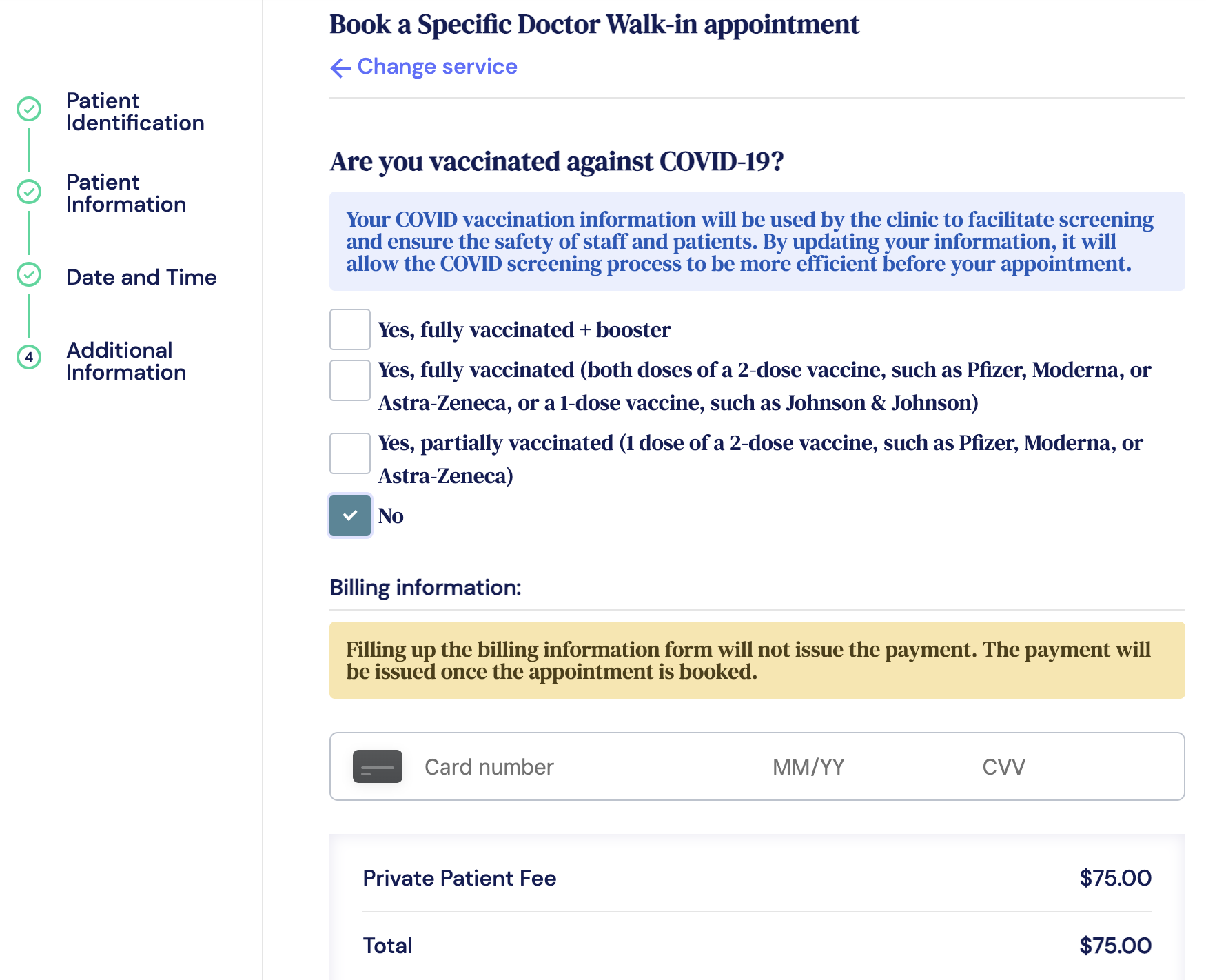Check 'Yes, fully vaccinated + booster' box

coord(350,329)
